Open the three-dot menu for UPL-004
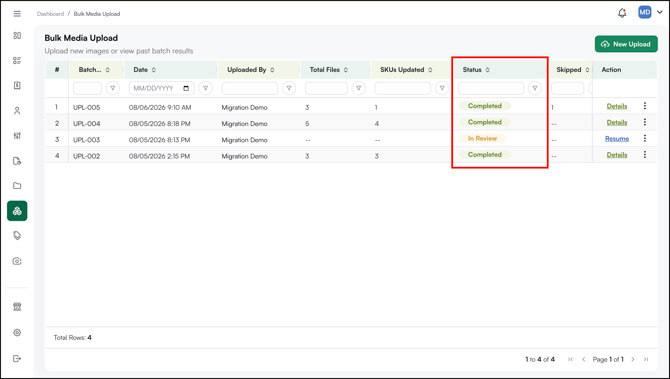The image size is (670, 379). point(645,122)
